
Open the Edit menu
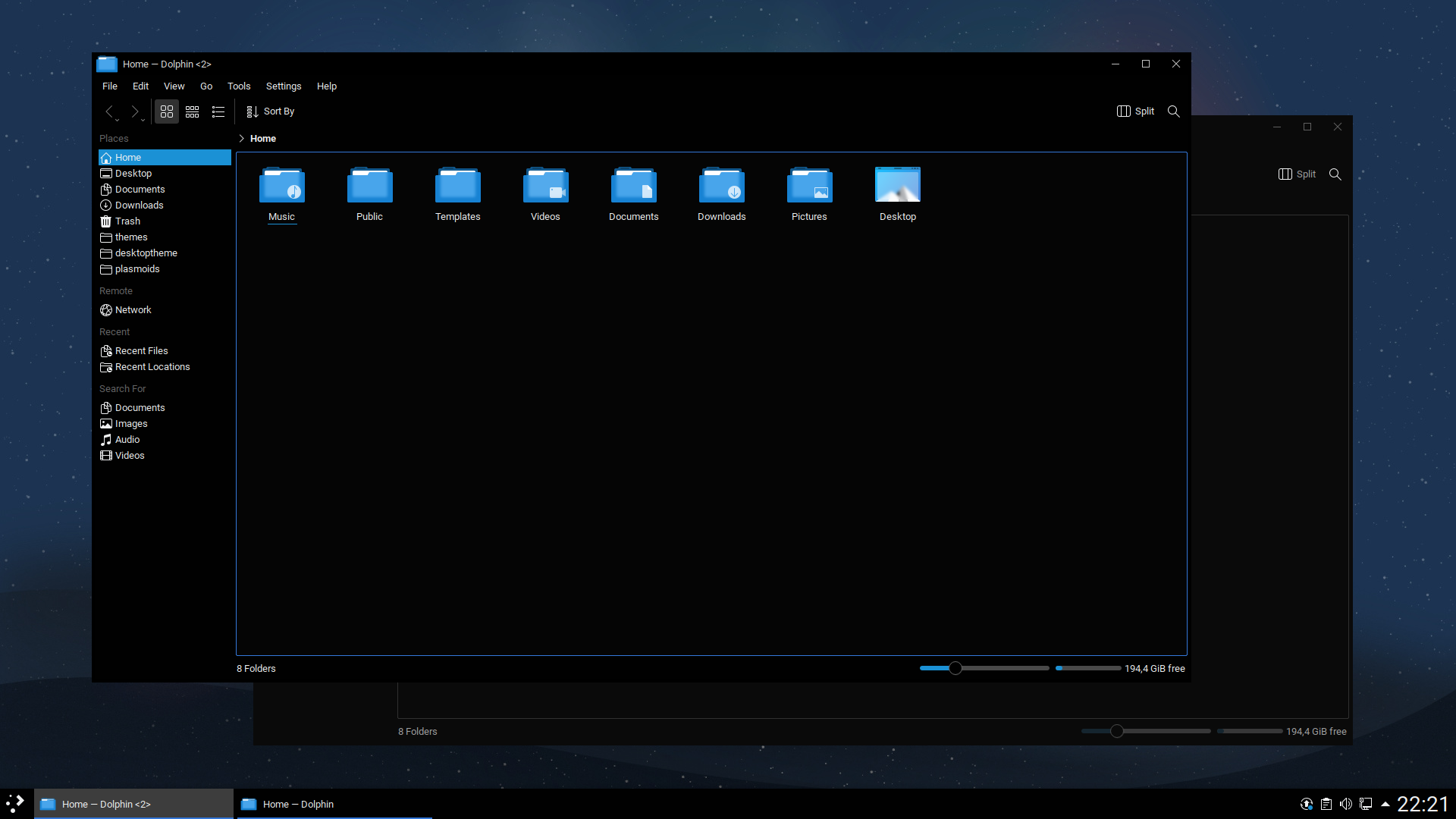pyautogui.click(x=140, y=86)
